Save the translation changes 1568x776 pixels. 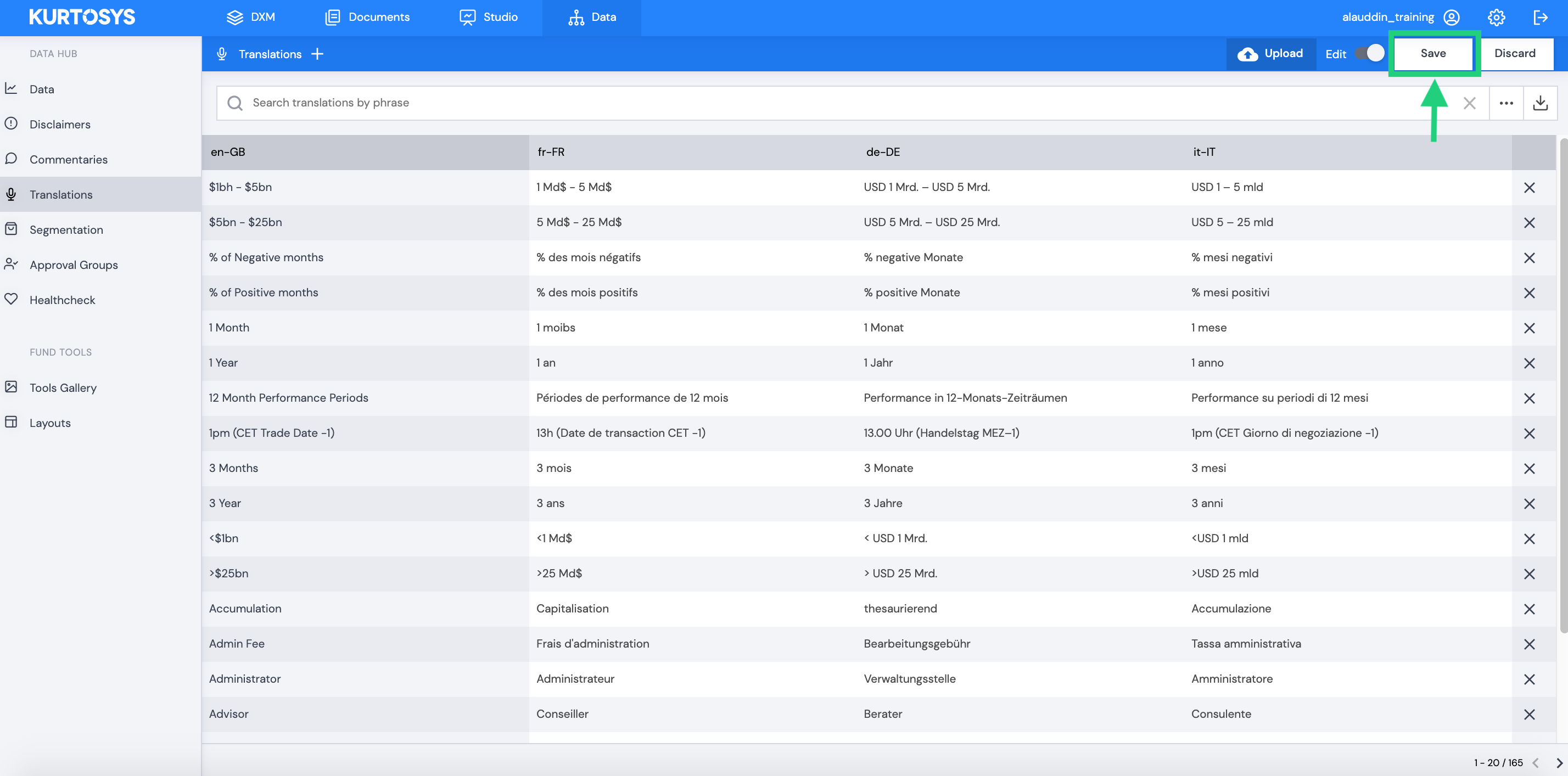tap(1433, 53)
